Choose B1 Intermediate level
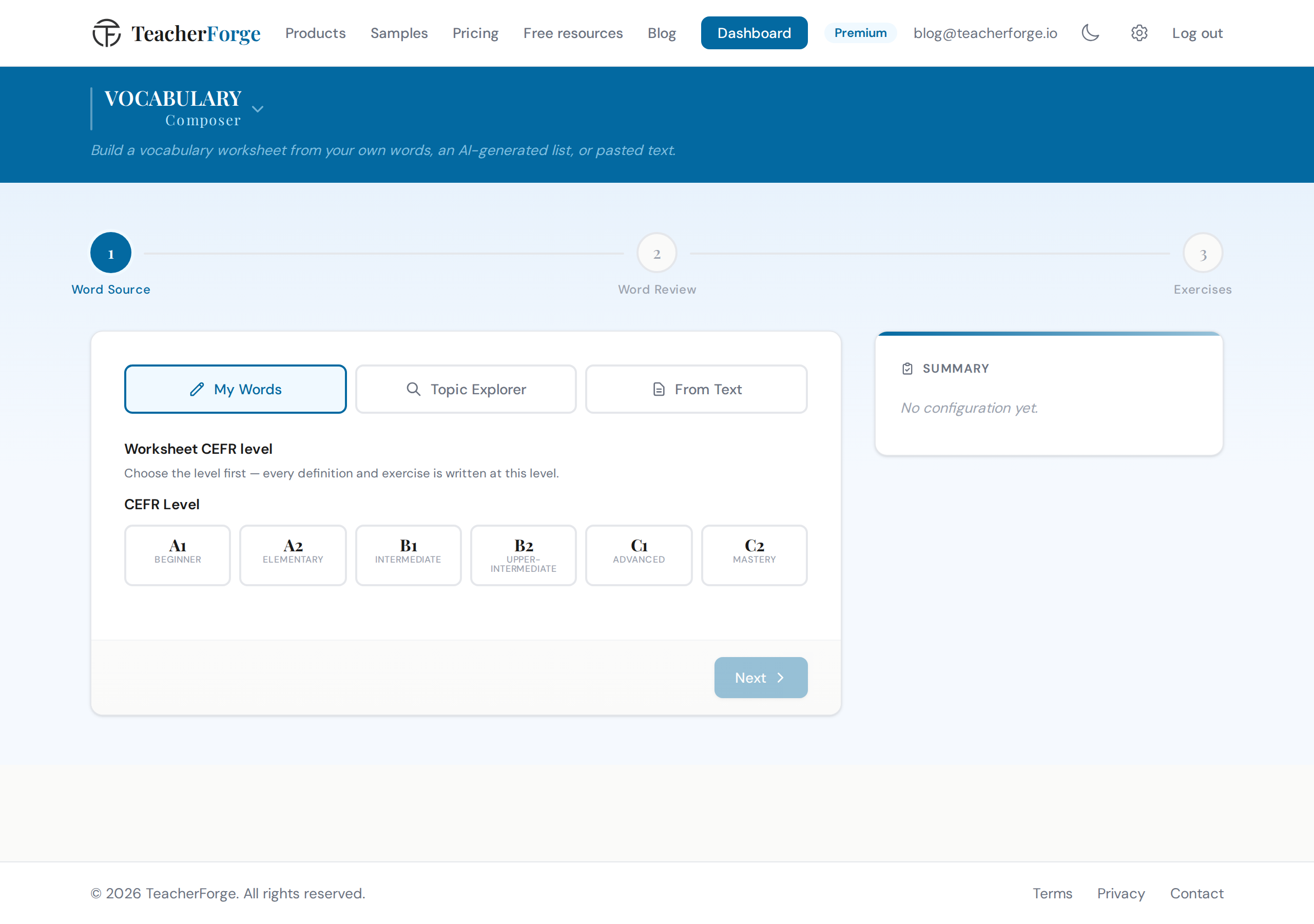Image resolution: width=1314 pixels, height=924 pixels. click(408, 555)
